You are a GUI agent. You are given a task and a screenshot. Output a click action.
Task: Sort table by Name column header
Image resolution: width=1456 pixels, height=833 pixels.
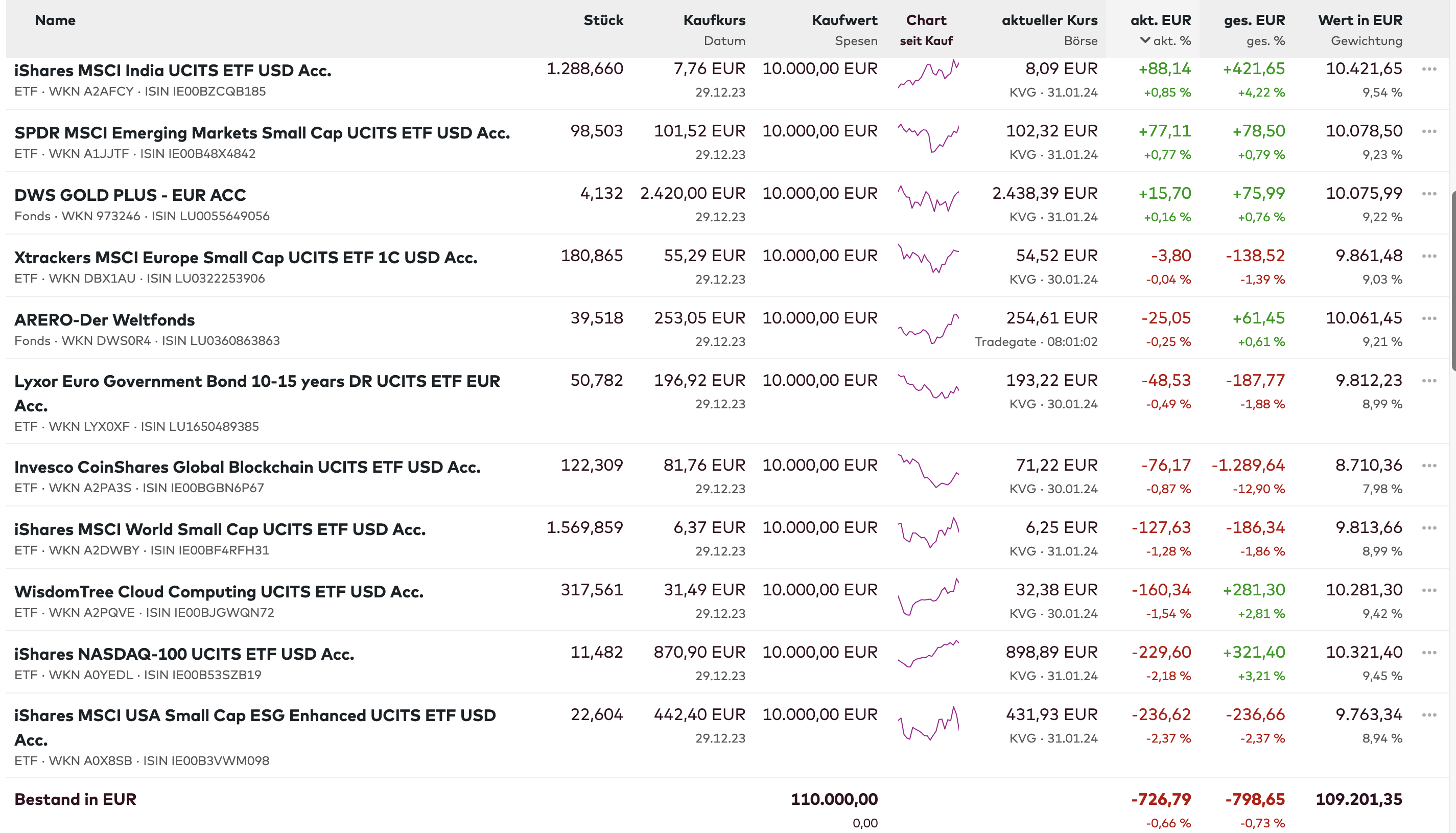55,20
